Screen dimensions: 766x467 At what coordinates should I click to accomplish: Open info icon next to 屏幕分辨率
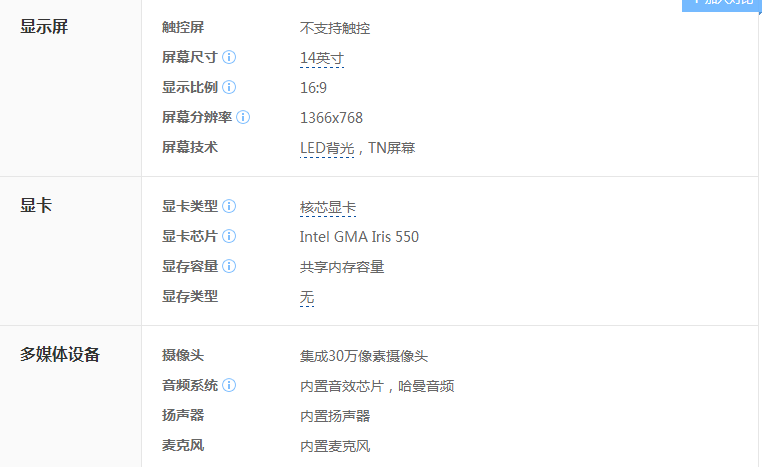click(x=243, y=117)
